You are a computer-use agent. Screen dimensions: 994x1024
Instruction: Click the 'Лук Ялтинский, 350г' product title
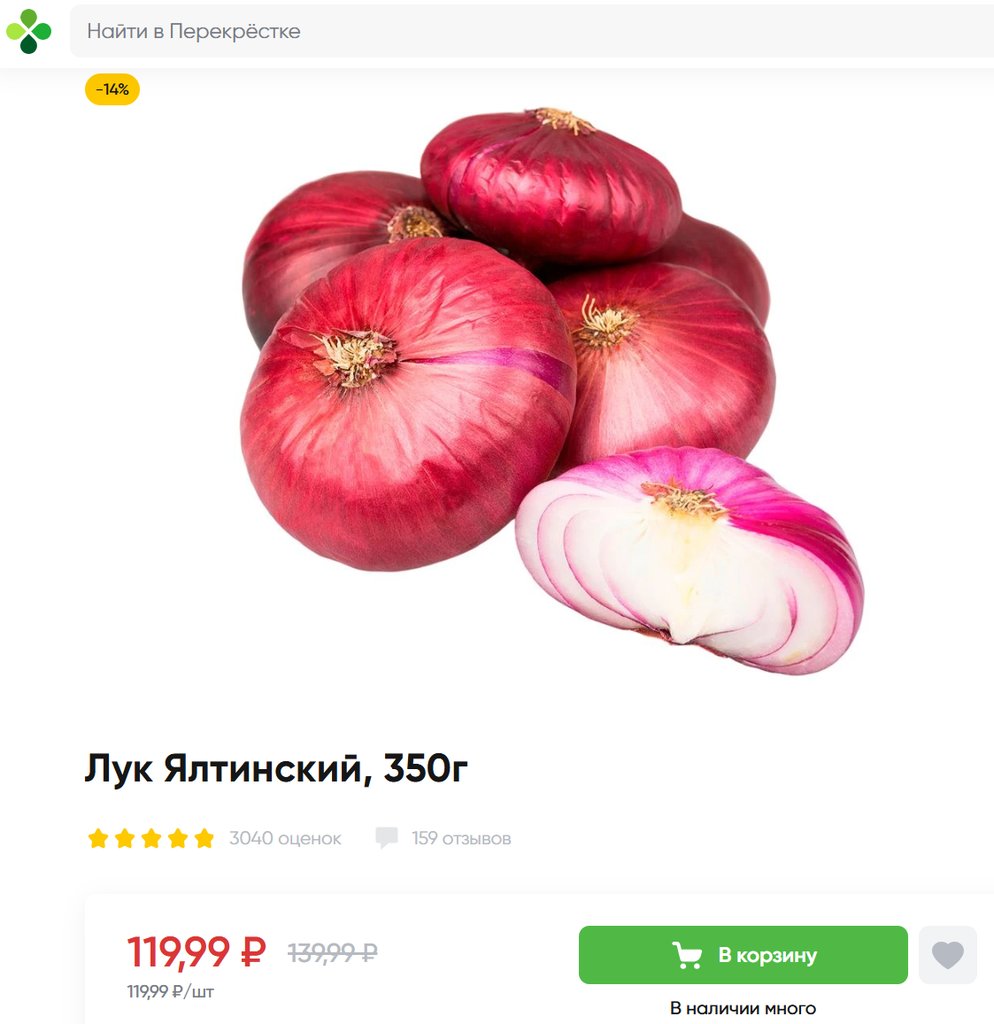276,768
